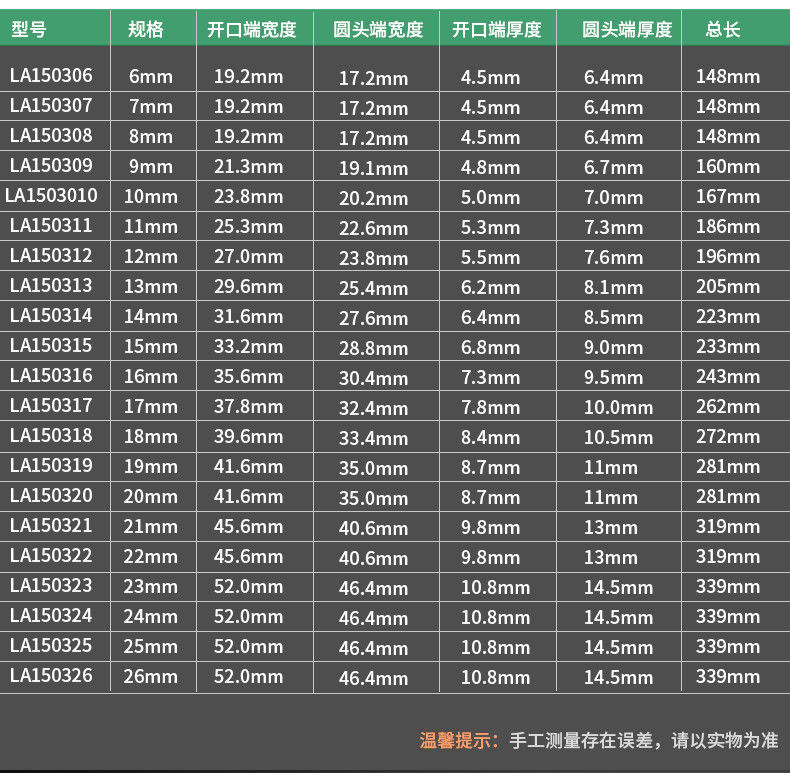The width and height of the screenshot is (790, 773).
Task: Click the 开口端厚度 column header
Action: pos(497,29)
